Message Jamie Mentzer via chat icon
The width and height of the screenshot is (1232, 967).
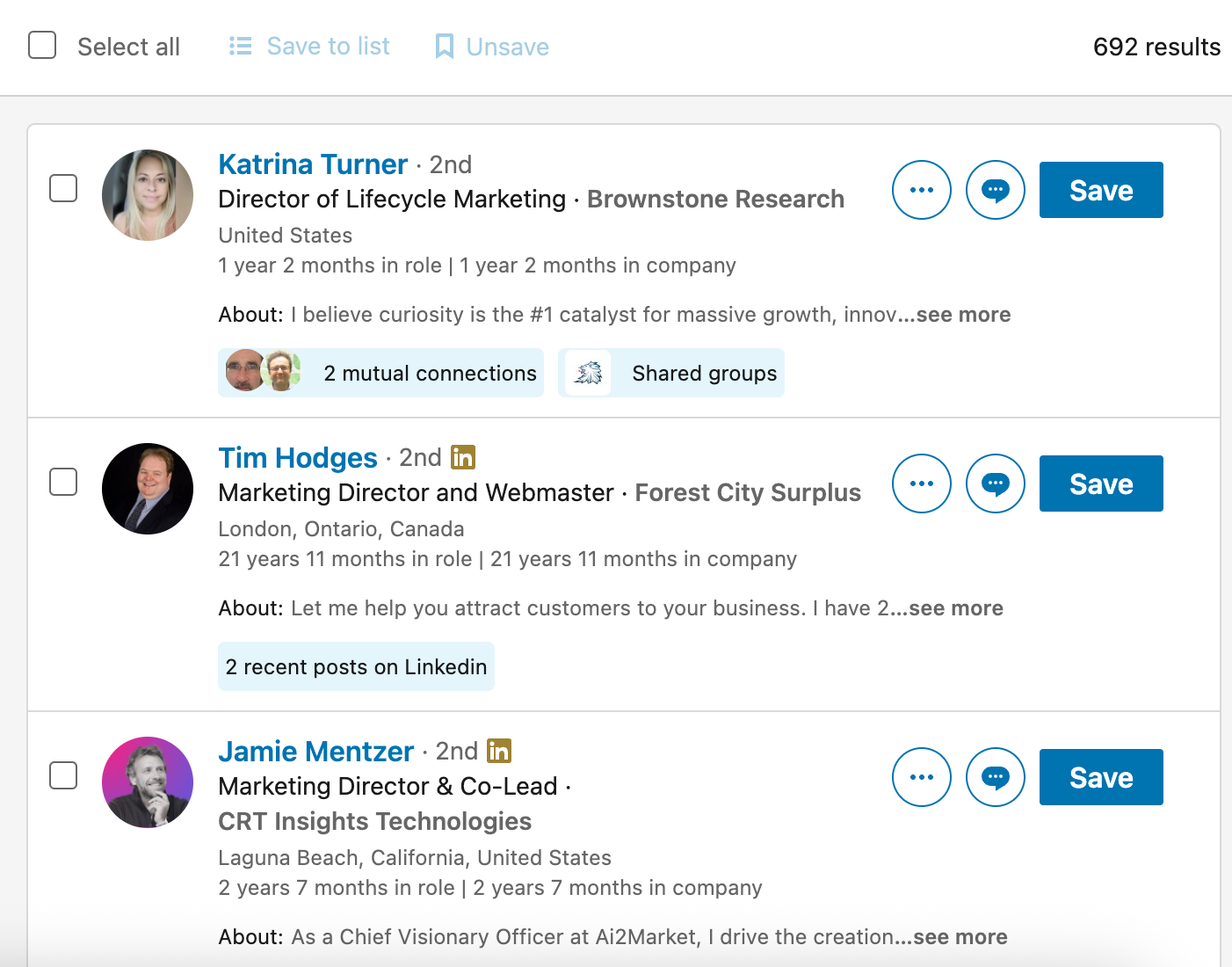click(996, 777)
